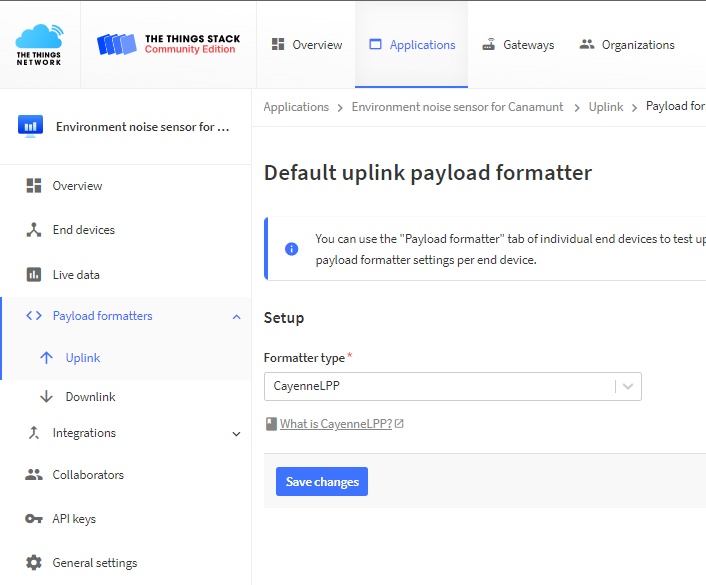Click the Gateways router icon
The image size is (706, 585).
pyautogui.click(x=489, y=44)
